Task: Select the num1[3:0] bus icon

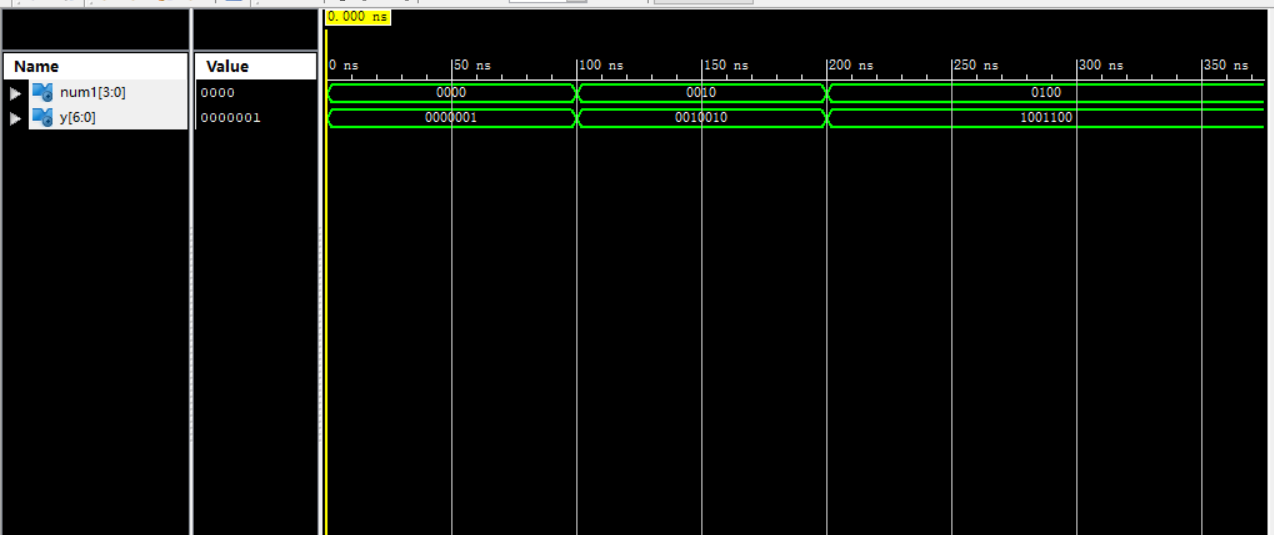Action: coord(42,92)
